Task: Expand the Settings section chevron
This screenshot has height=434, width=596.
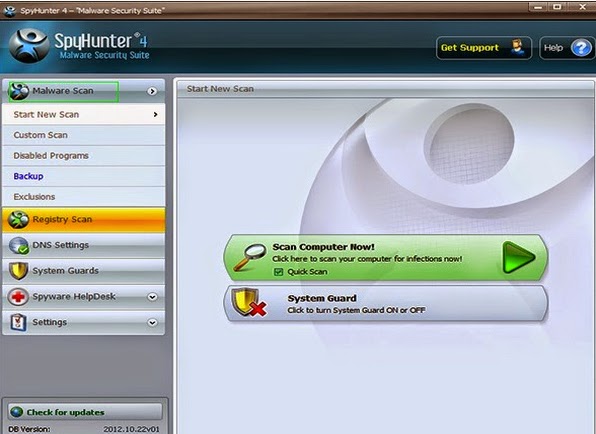Action: coord(152,323)
